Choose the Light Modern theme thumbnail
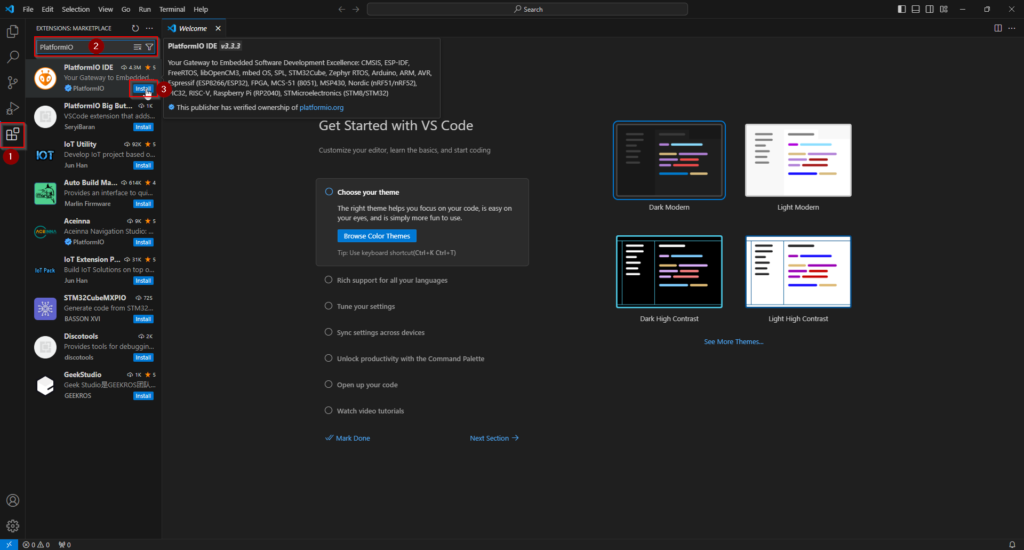This screenshot has width=1024, height=550. pos(798,160)
